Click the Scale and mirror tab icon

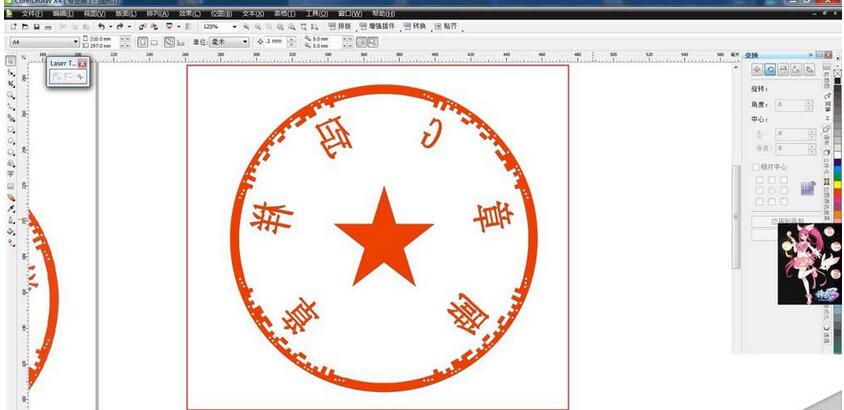783,69
